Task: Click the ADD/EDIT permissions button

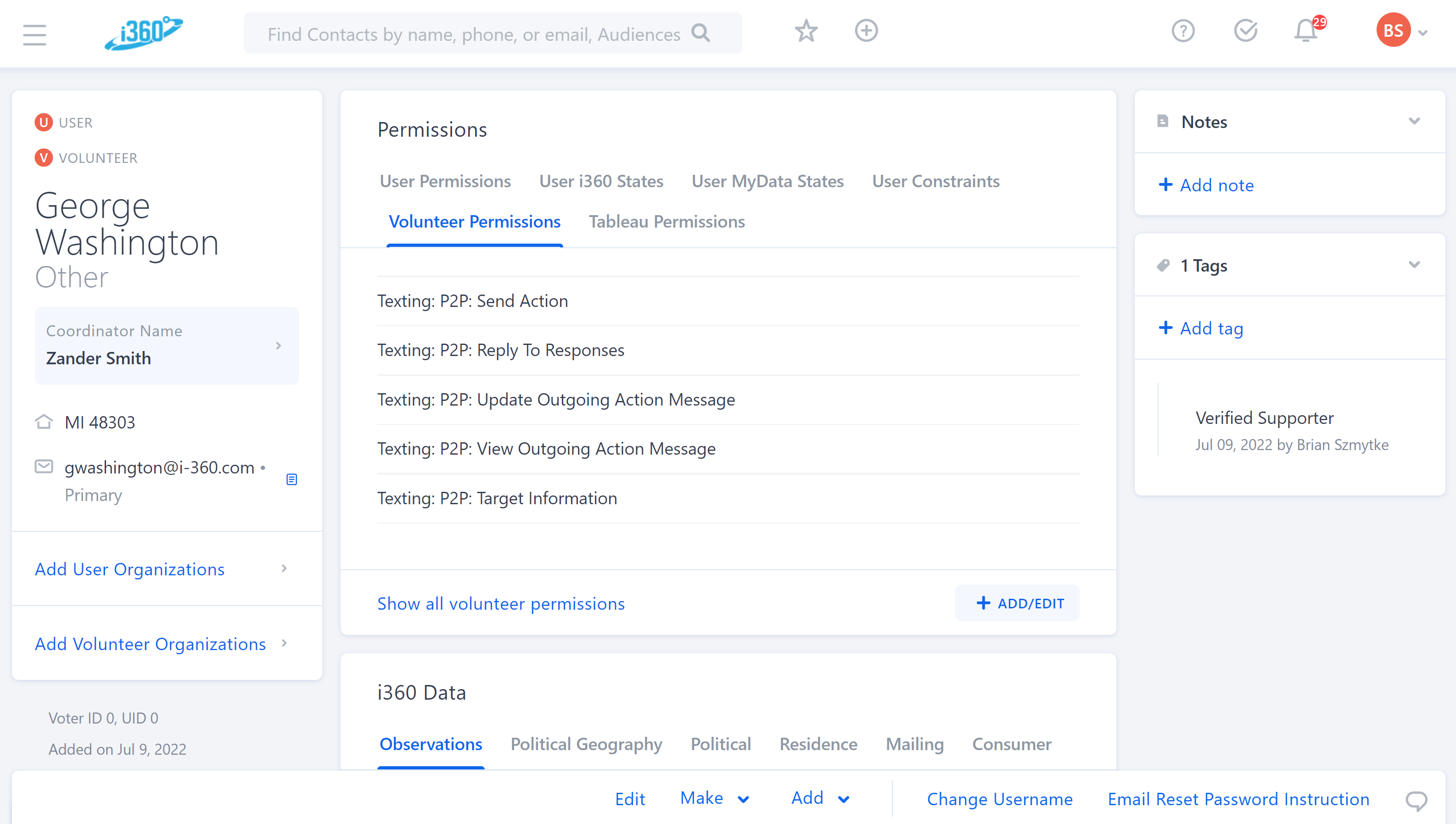Action: click(1017, 603)
